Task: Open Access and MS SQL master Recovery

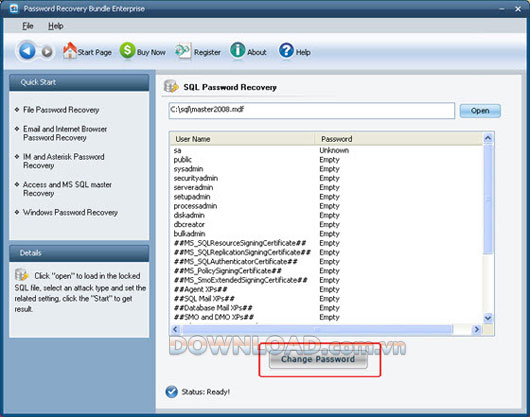Action: pos(67,189)
